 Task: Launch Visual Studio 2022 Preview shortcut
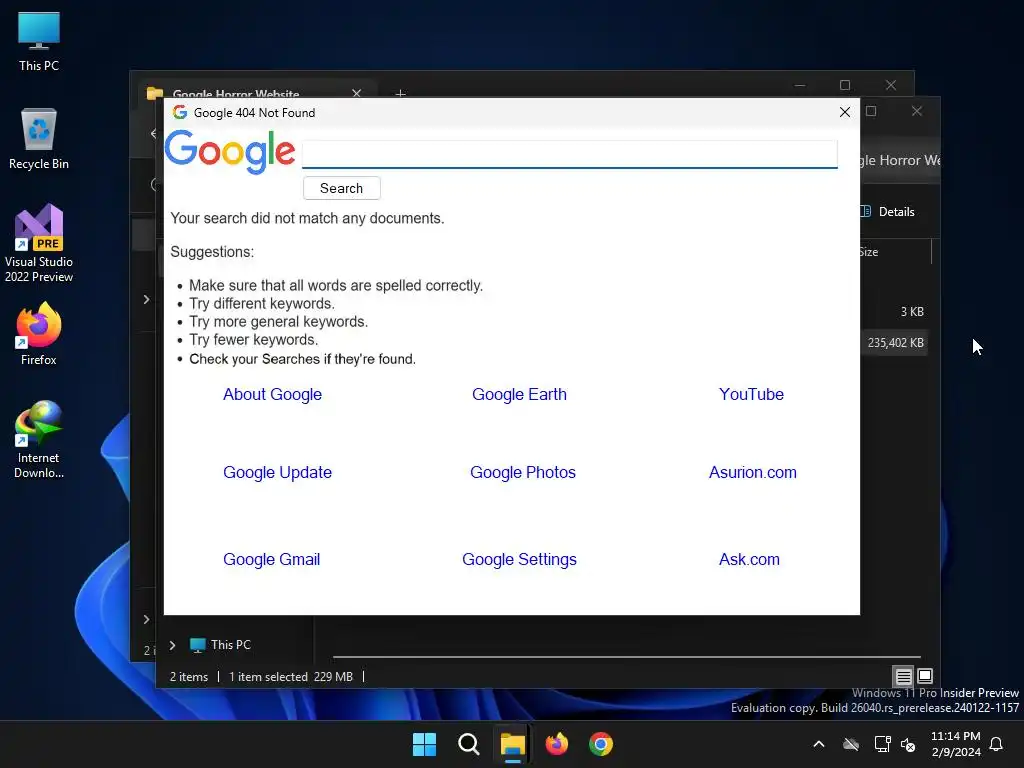[39, 243]
